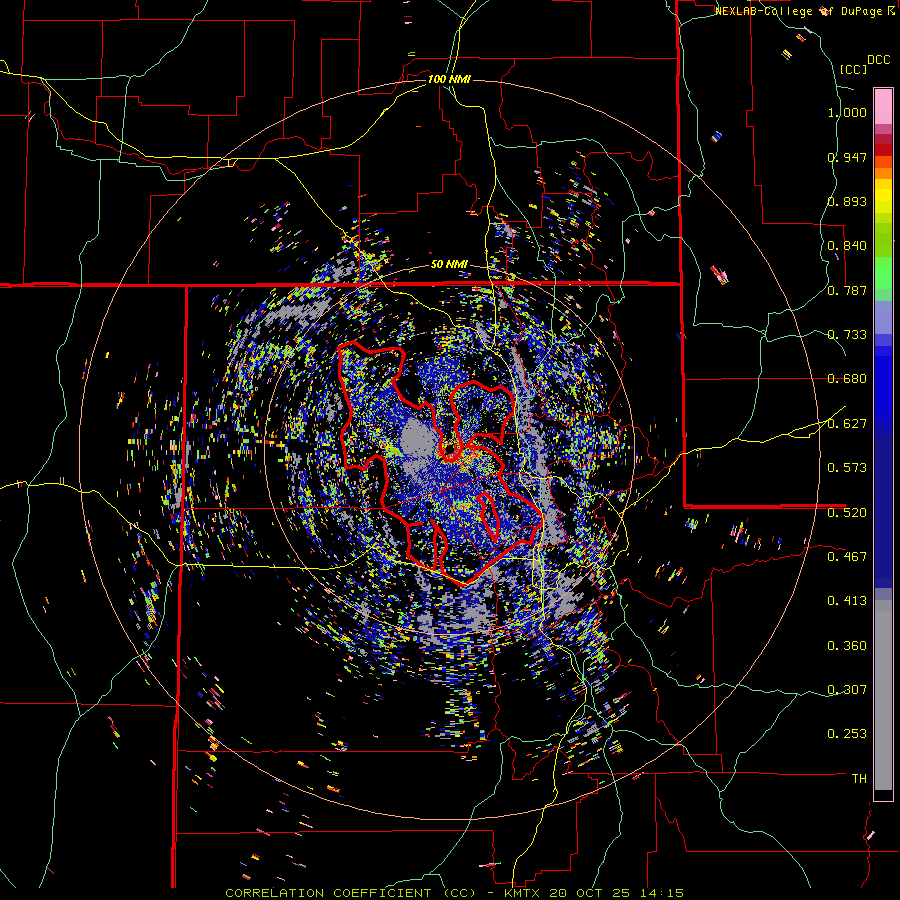Pick the lavender color bar segment near 0.733
Image resolution: width=900 pixels, height=900 pixels.
883,317
